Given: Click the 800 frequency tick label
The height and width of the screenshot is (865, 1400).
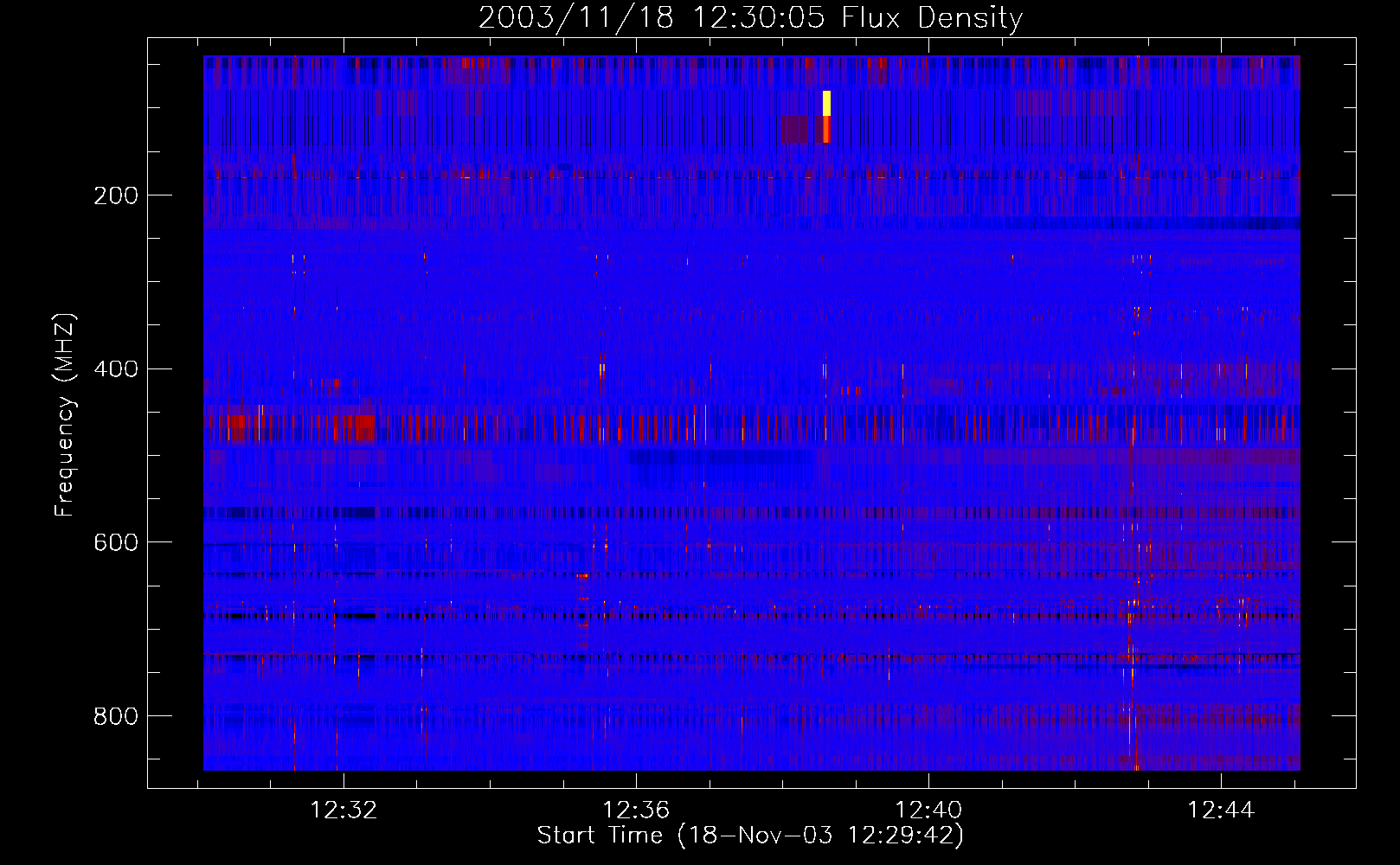Looking at the screenshot, I should pyautogui.click(x=116, y=716).
